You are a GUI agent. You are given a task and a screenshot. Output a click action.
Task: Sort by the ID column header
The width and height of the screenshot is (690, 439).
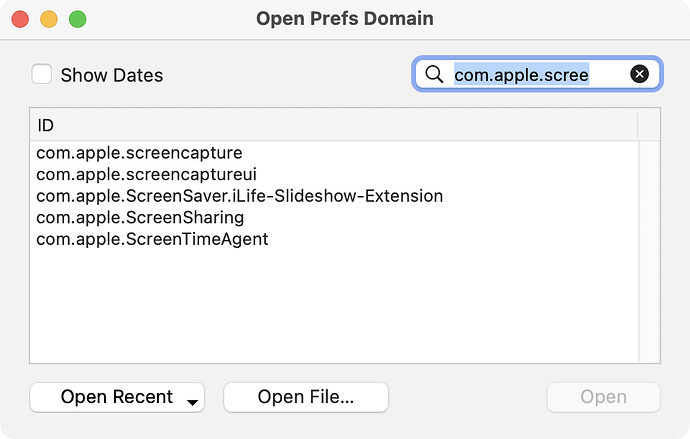pos(334,125)
